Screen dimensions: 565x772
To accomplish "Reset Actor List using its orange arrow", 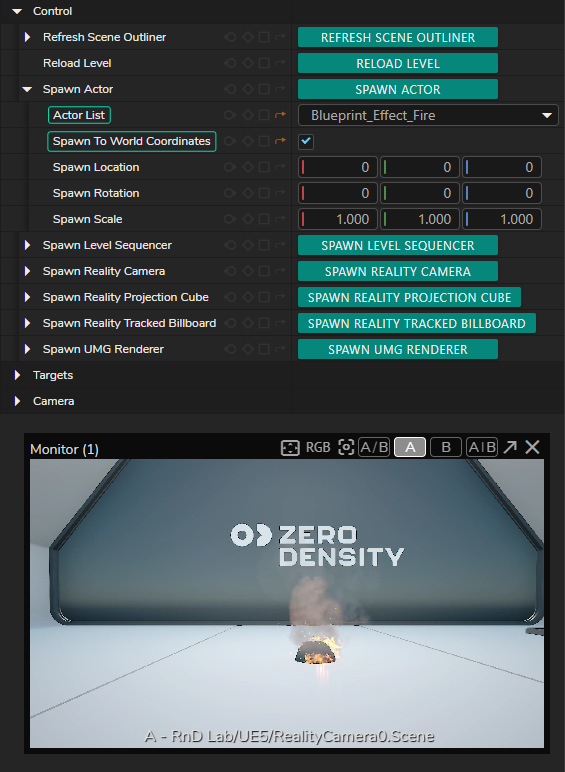I will pyautogui.click(x=280, y=115).
